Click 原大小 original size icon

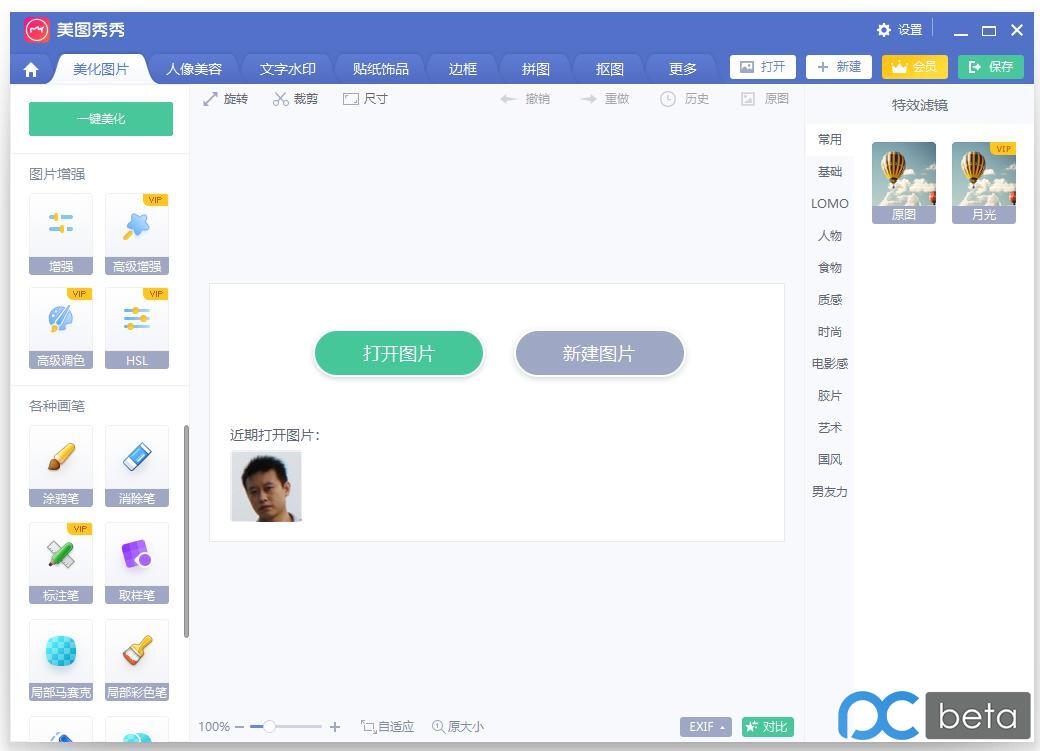tap(458, 727)
